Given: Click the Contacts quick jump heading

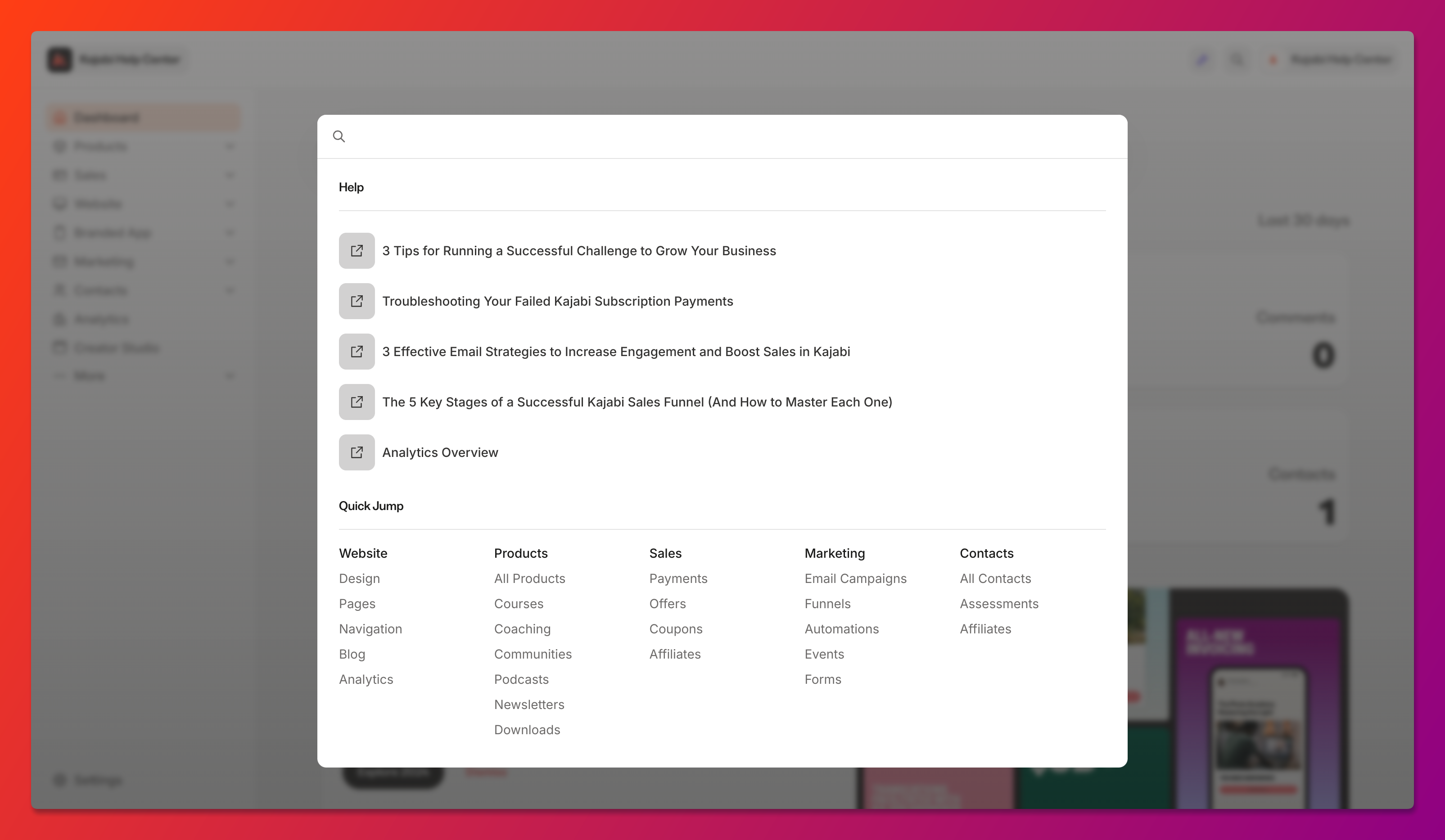Looking at the screenshot, I should tap(987, 553).
